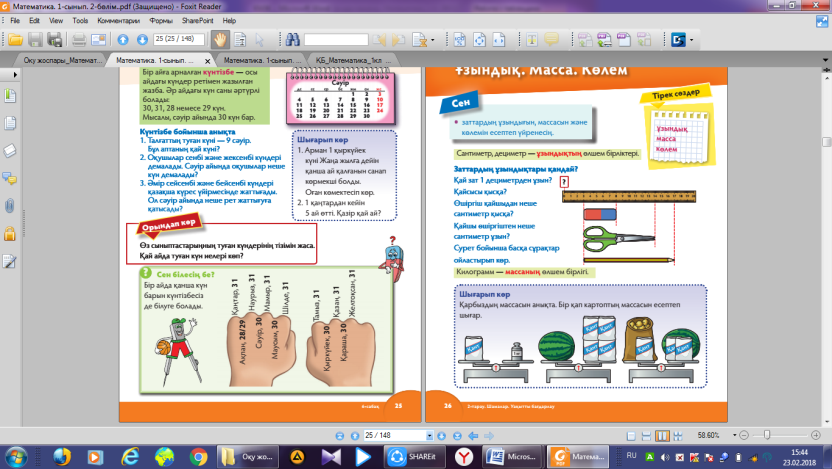Open the Комментарии menu

point(118,21)
